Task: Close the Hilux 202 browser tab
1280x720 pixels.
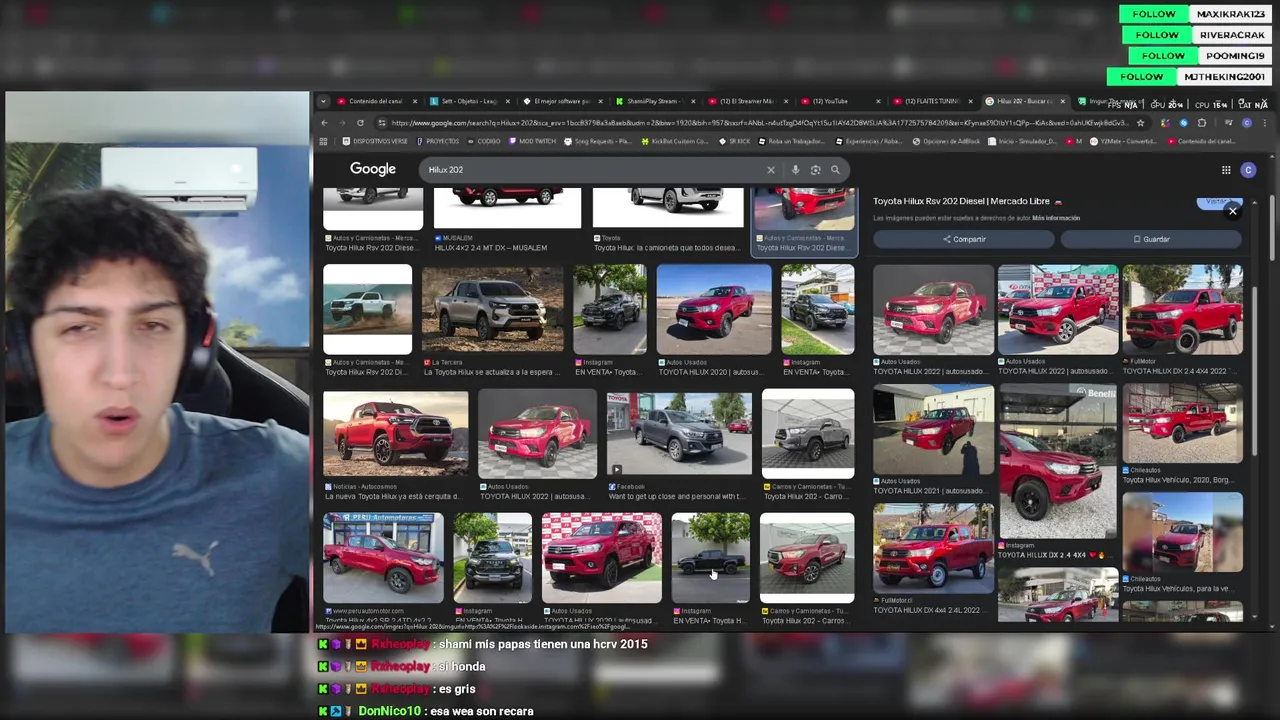Action: point(1063,101)
